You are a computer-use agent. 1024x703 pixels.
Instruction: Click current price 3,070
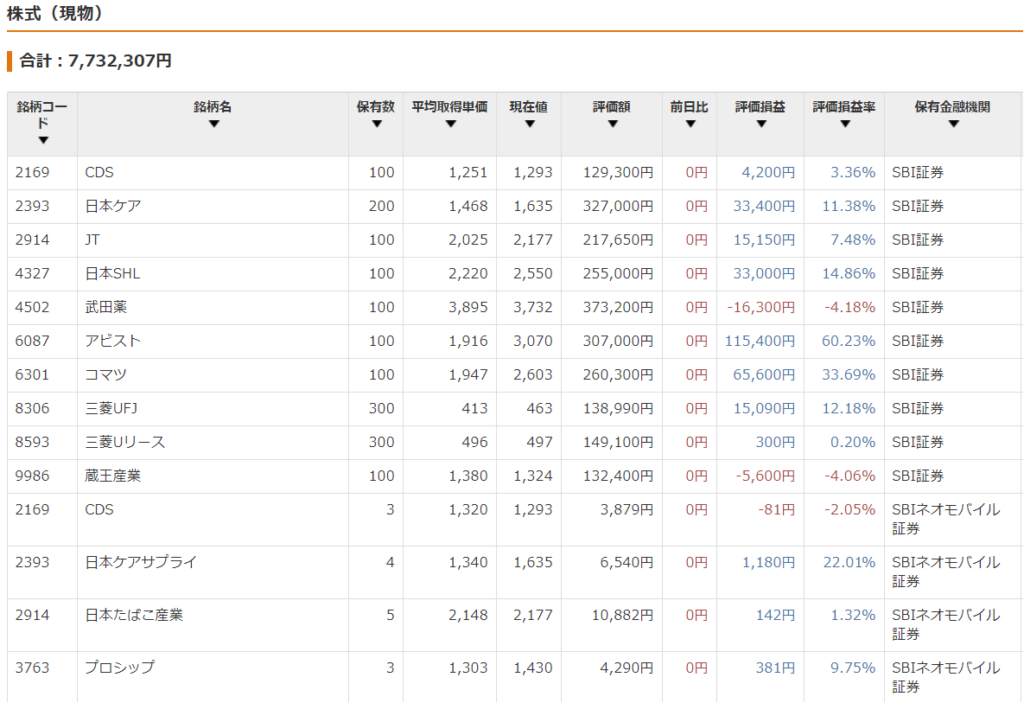533,341
